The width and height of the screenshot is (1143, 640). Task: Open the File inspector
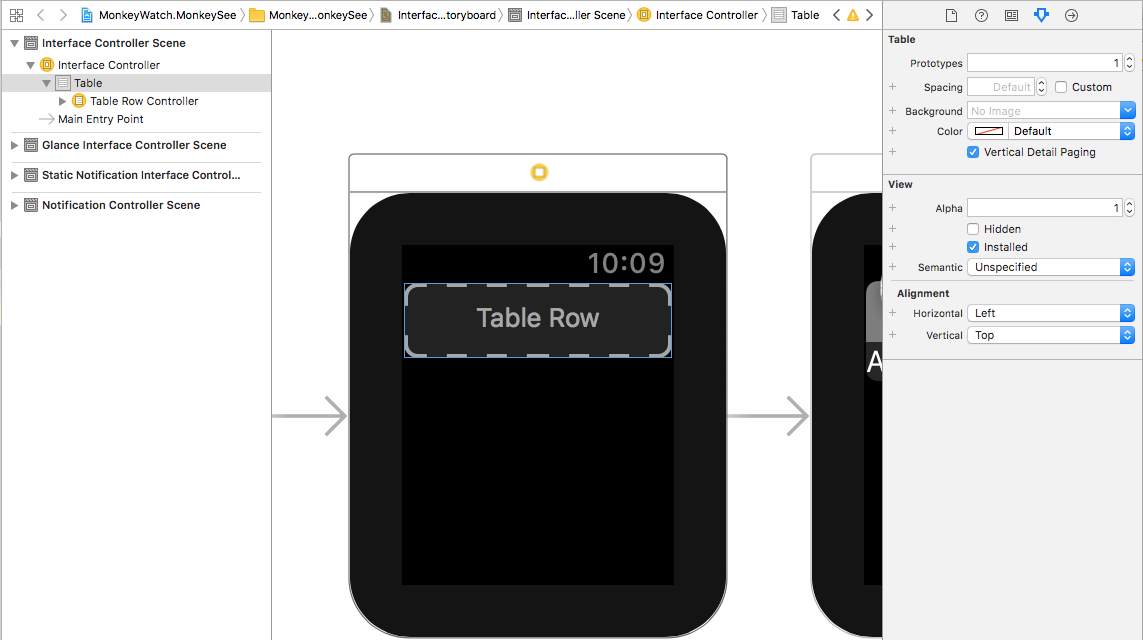(x=951, y=15)
